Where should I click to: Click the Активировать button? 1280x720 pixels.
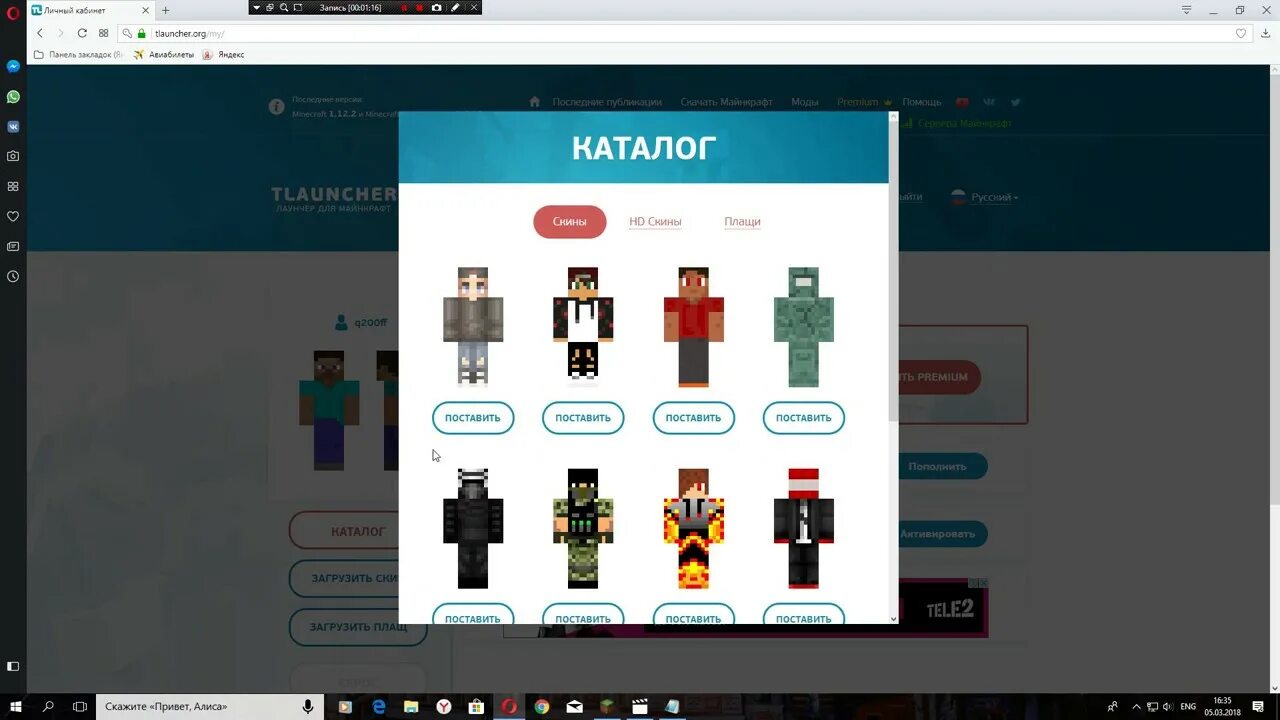pyautogui.click(x=938, y=534)
